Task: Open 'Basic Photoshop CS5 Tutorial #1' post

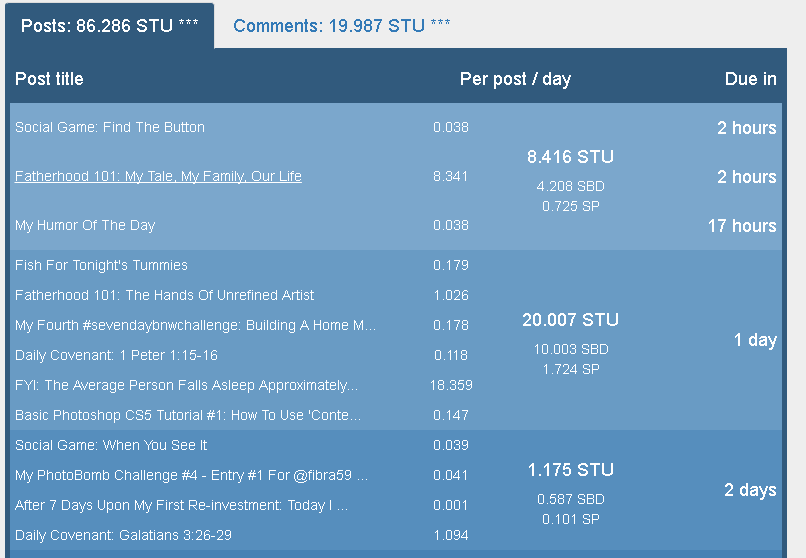Action: pos(188,415)
